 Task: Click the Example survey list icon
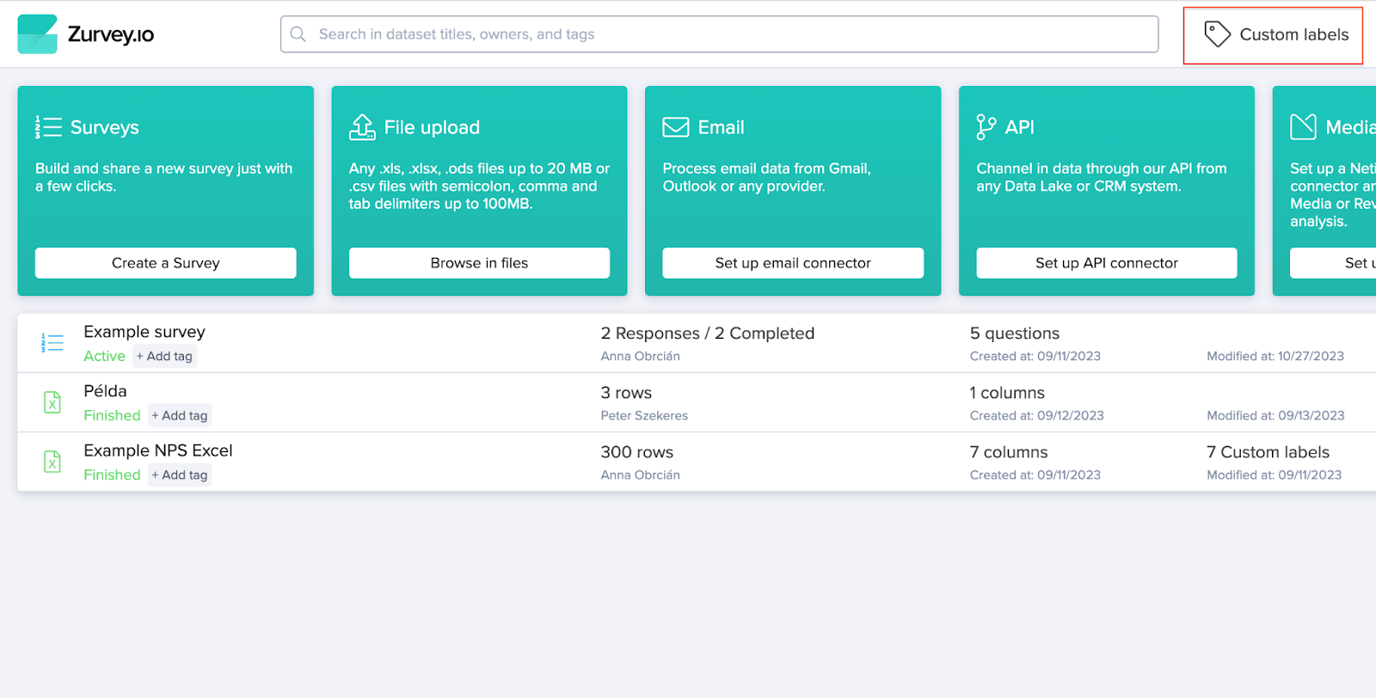click(52, 343)
